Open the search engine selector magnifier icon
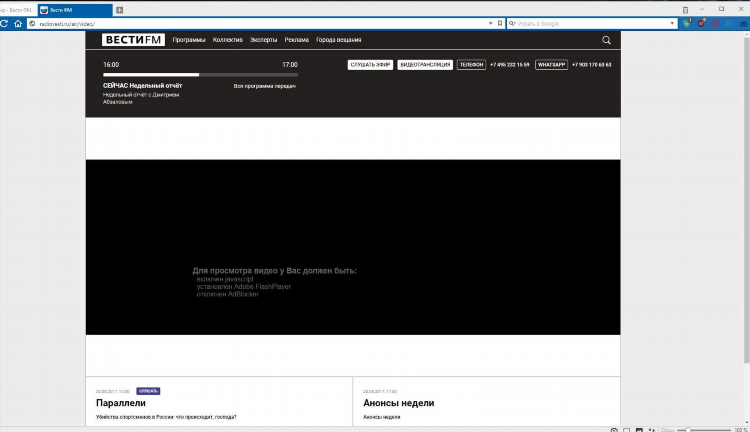This screenshot has height=432, width=750. 512,23
